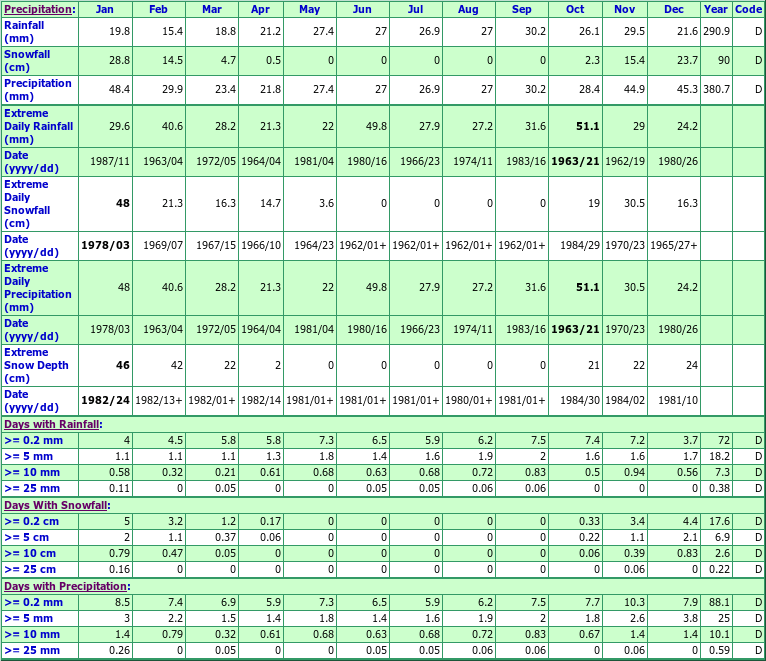Image resolution: width=766 pixels, height=661 pixels.
Task: Click the bold 1982/24 snow depth date
Action: tap(105, 401)
